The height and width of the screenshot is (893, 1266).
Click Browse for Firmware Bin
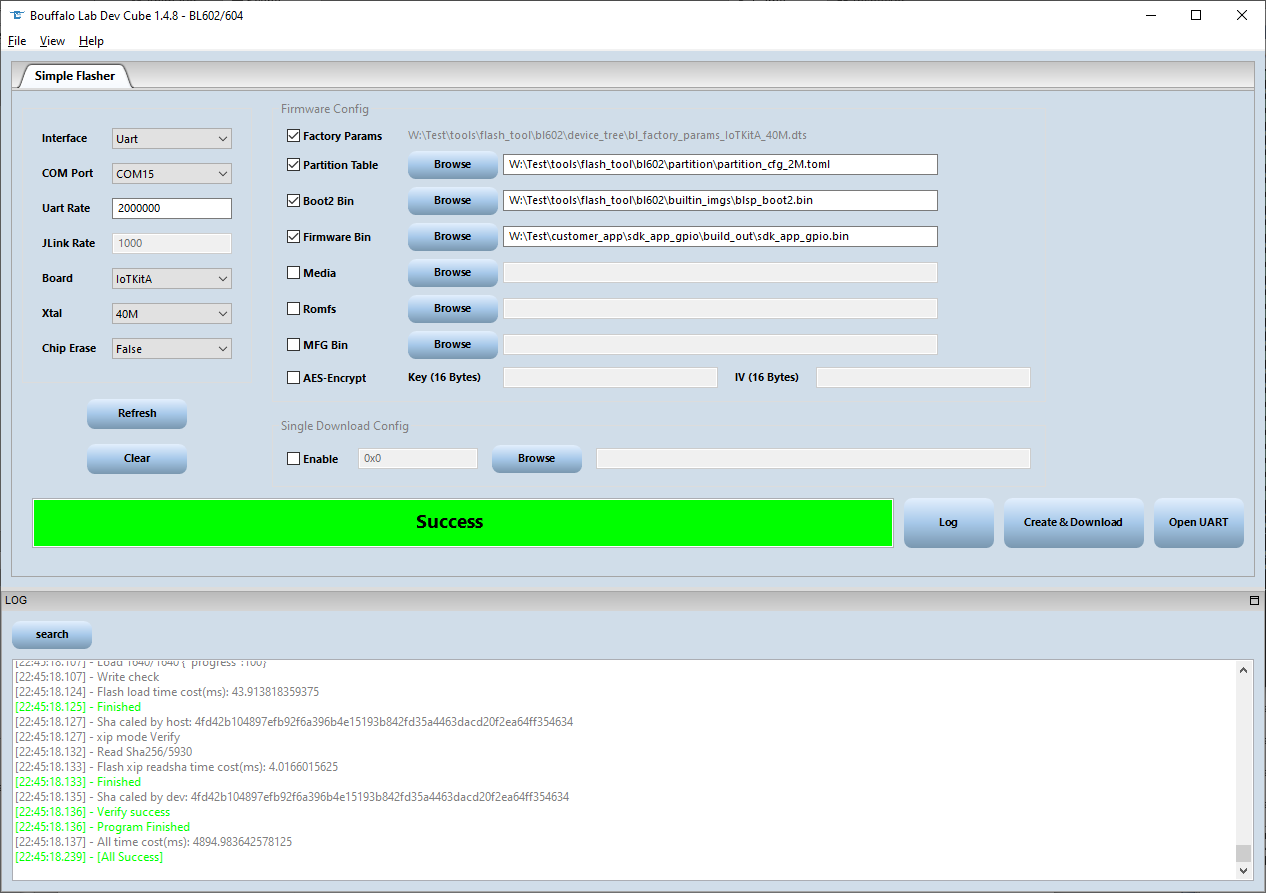[452, 237]
